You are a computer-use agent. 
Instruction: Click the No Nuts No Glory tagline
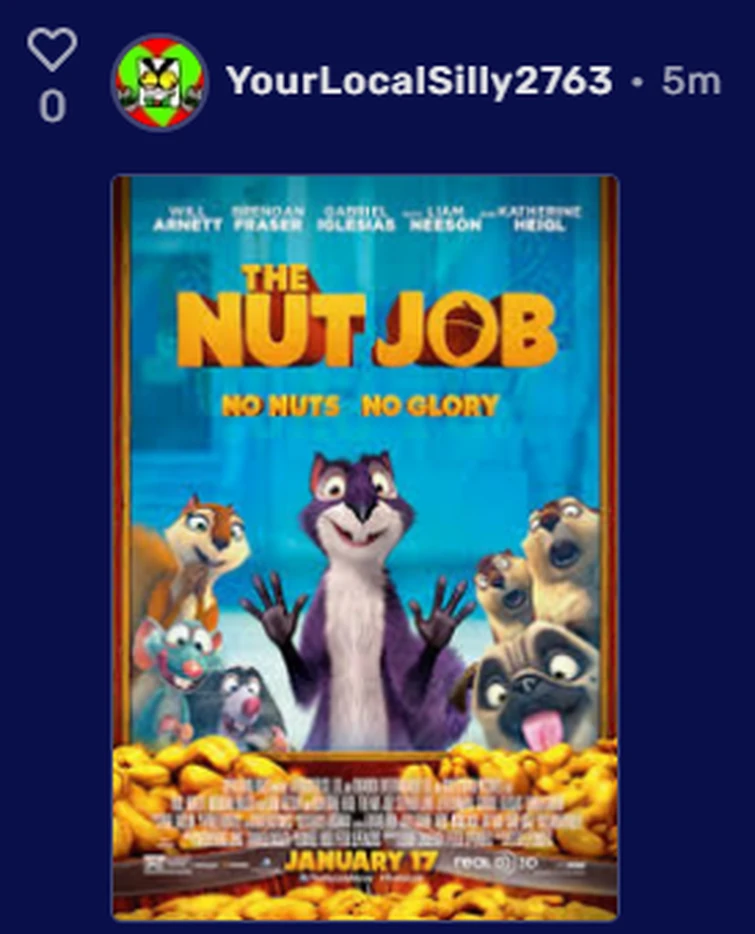tap(359, 406)
